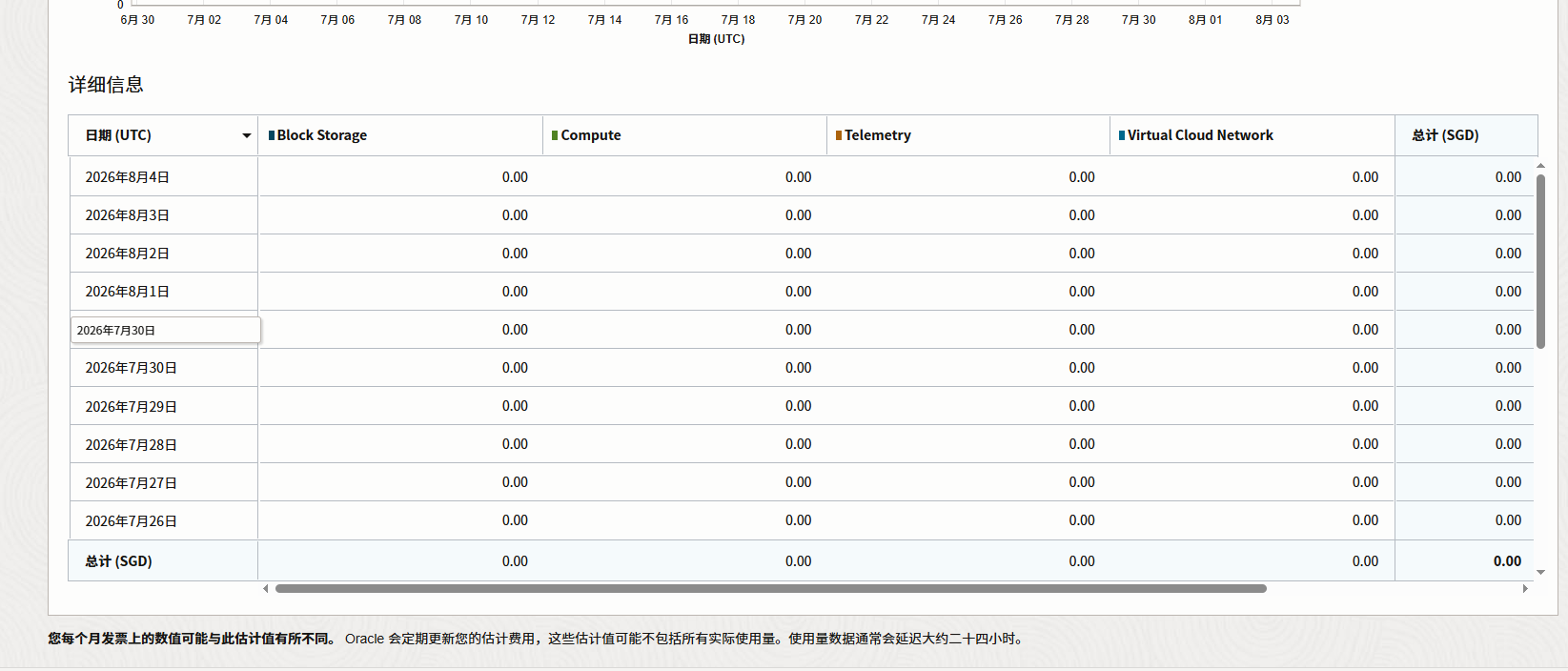1568x671 pixels.
Task: Click the 总计 (SGD) column header
Action: coord(1466,135)
